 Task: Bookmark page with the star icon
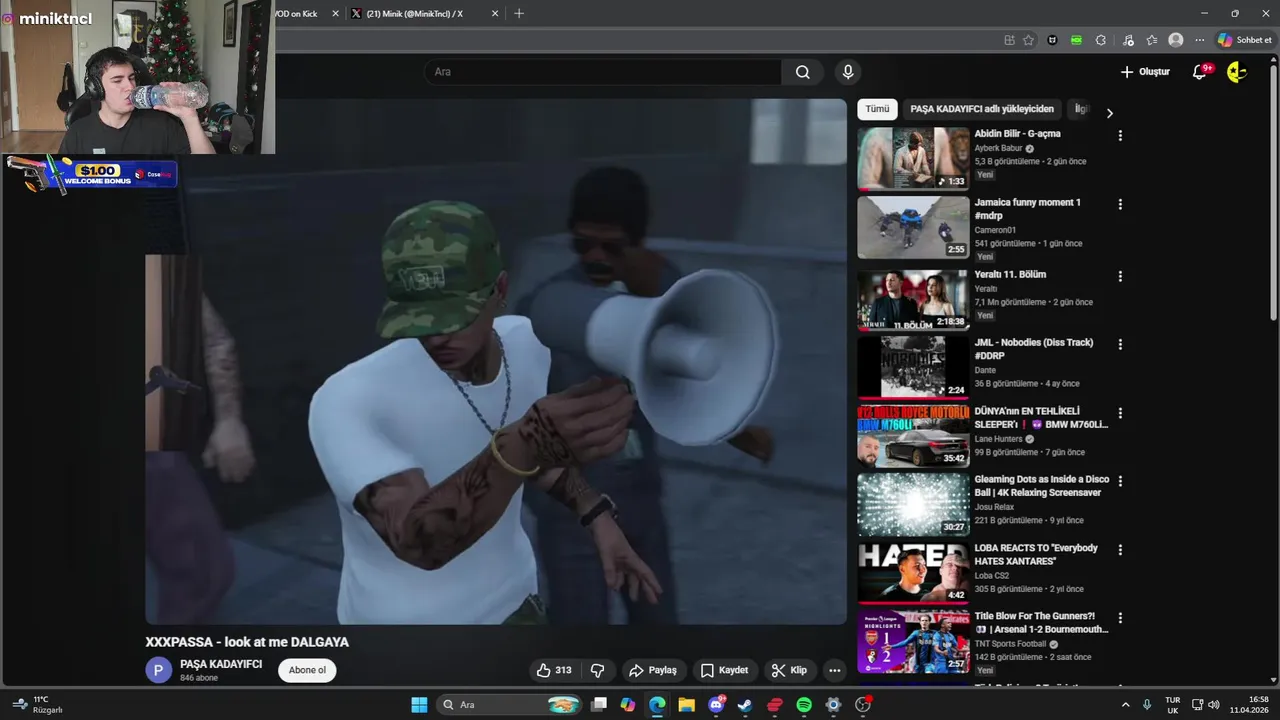1029,40
